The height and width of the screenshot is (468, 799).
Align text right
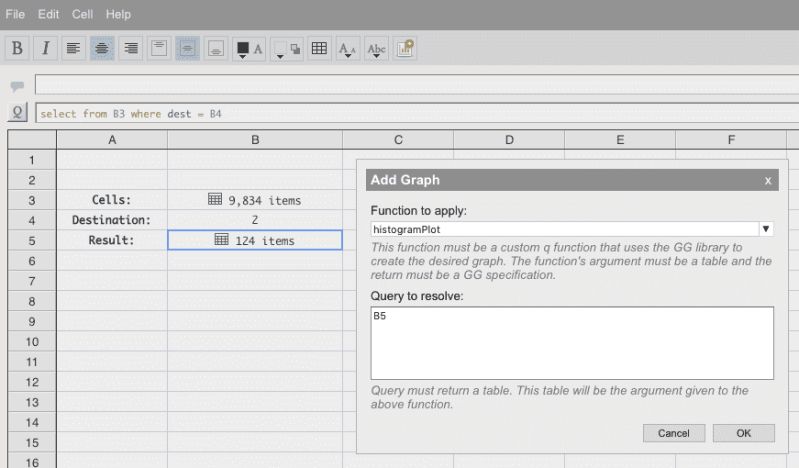(130, 48)
